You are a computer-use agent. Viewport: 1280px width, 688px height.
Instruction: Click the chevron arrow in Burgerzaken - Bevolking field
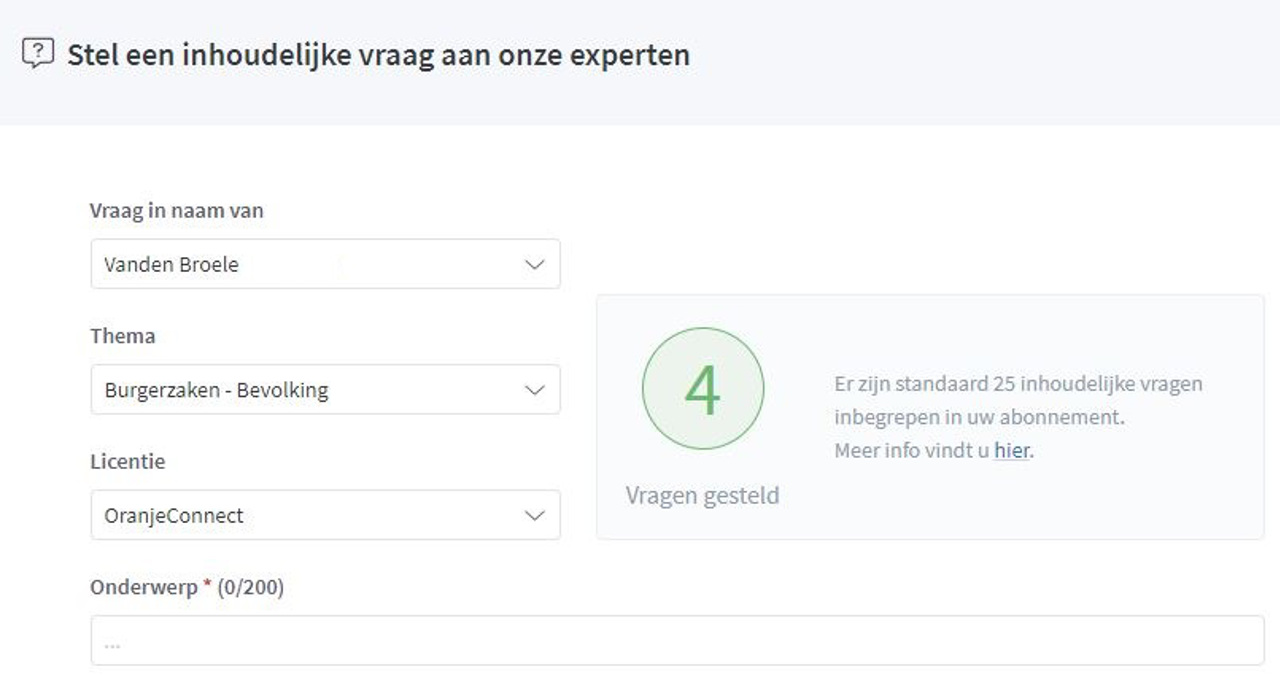pyautogui.click(x=535, y=390)
